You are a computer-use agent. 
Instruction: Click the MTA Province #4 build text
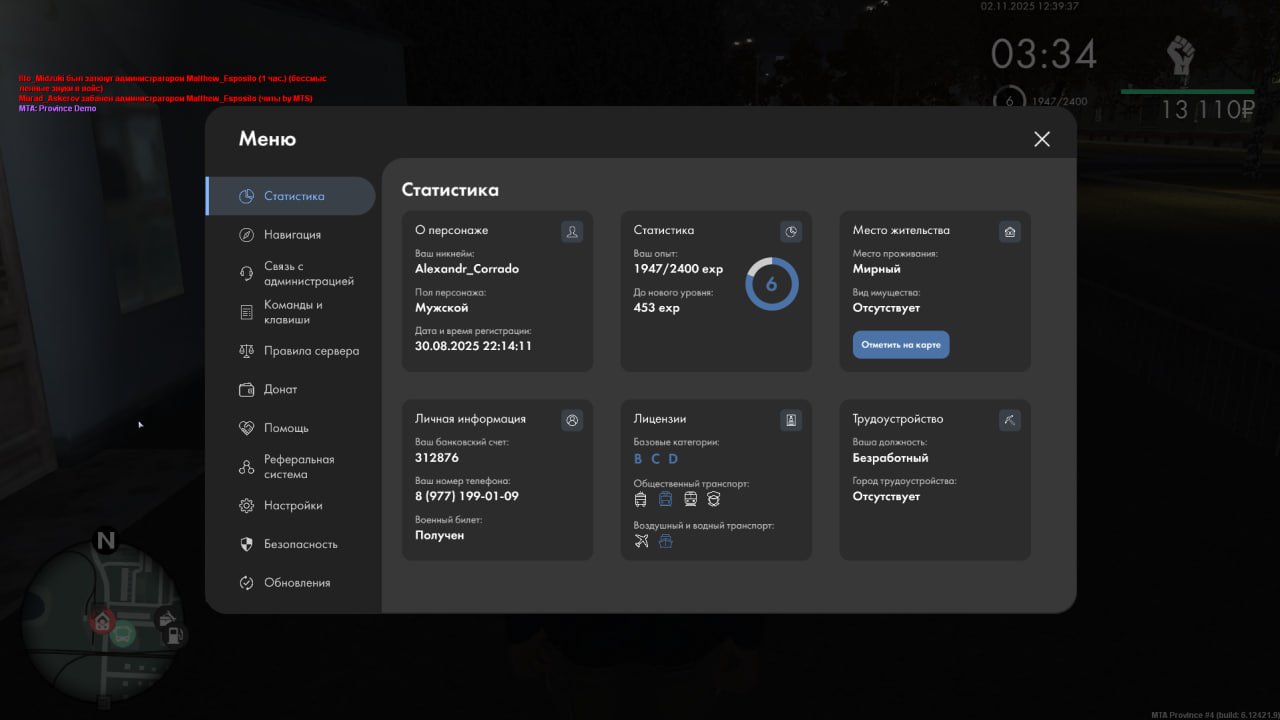pos(1215,715)
